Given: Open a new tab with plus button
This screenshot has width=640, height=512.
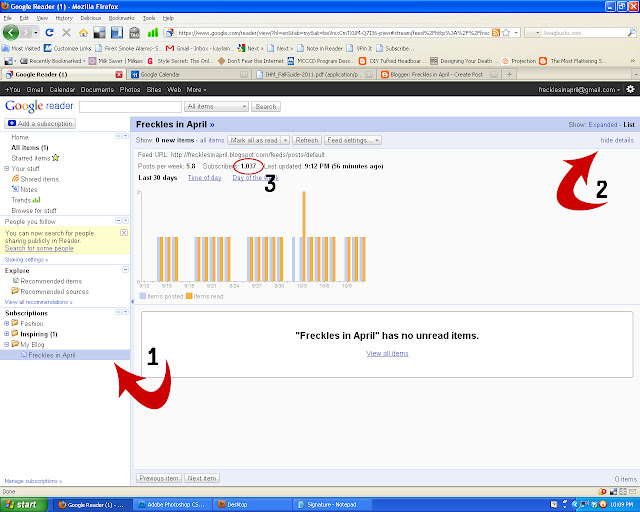Looking at the screenshot, I should (x=509, y=74).
